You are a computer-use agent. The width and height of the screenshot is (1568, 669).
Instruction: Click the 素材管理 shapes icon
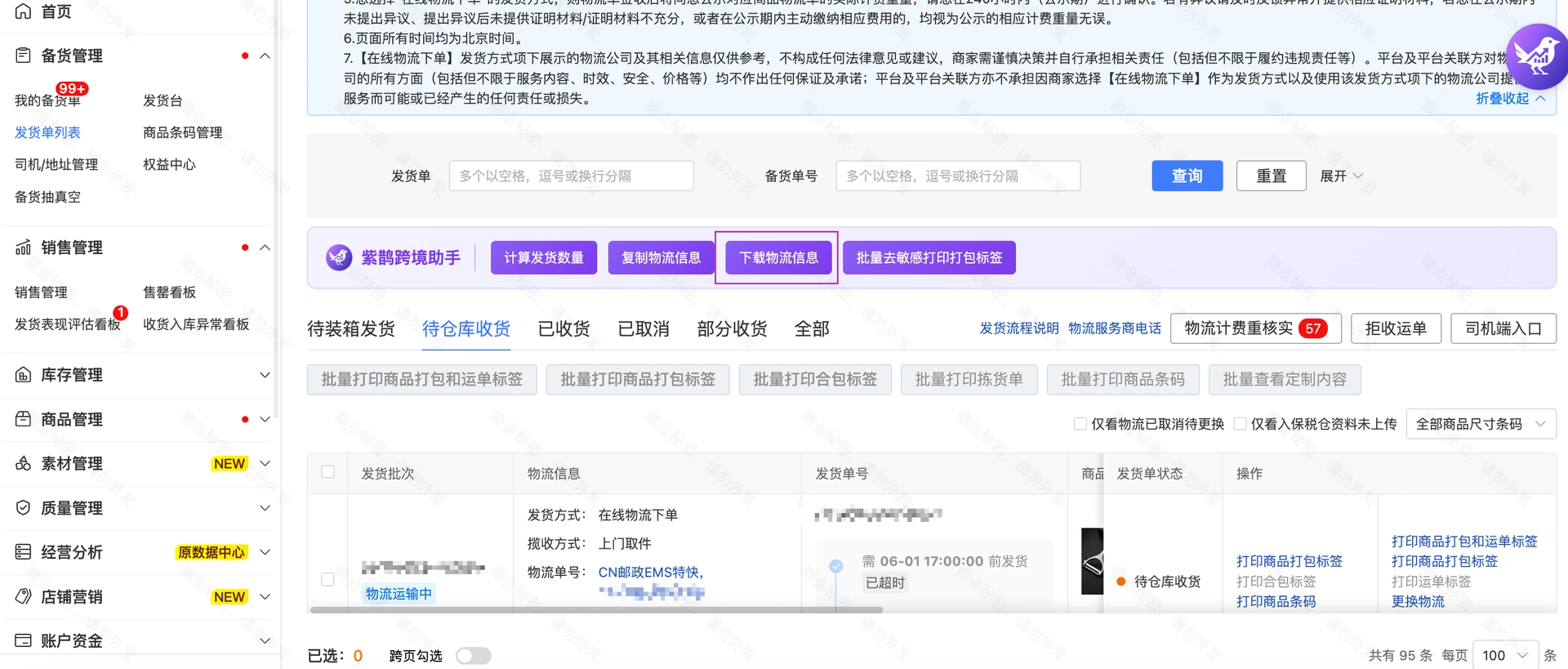(x=23, y=463)
